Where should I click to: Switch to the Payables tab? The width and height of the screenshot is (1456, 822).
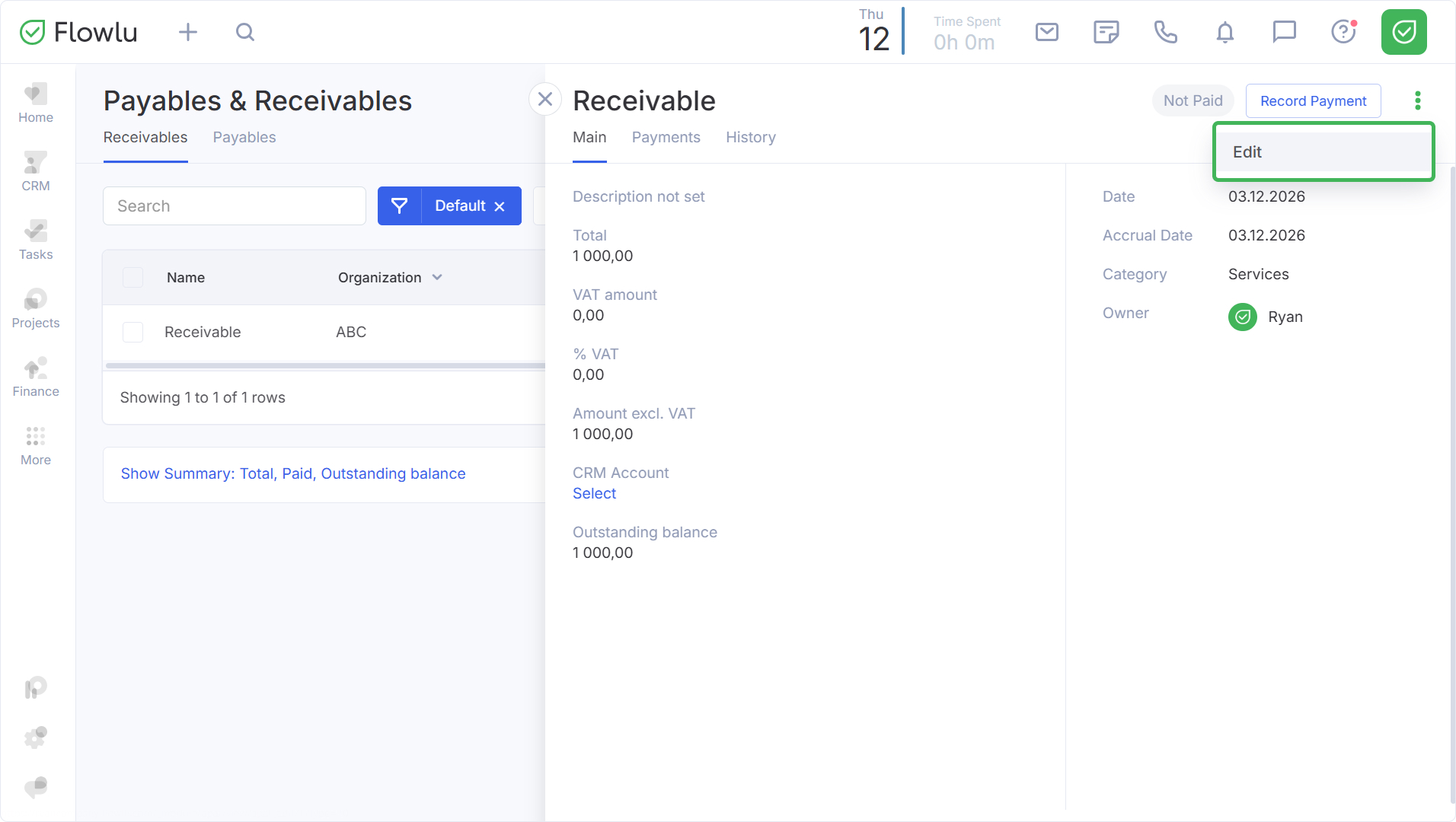click(244, 137)
